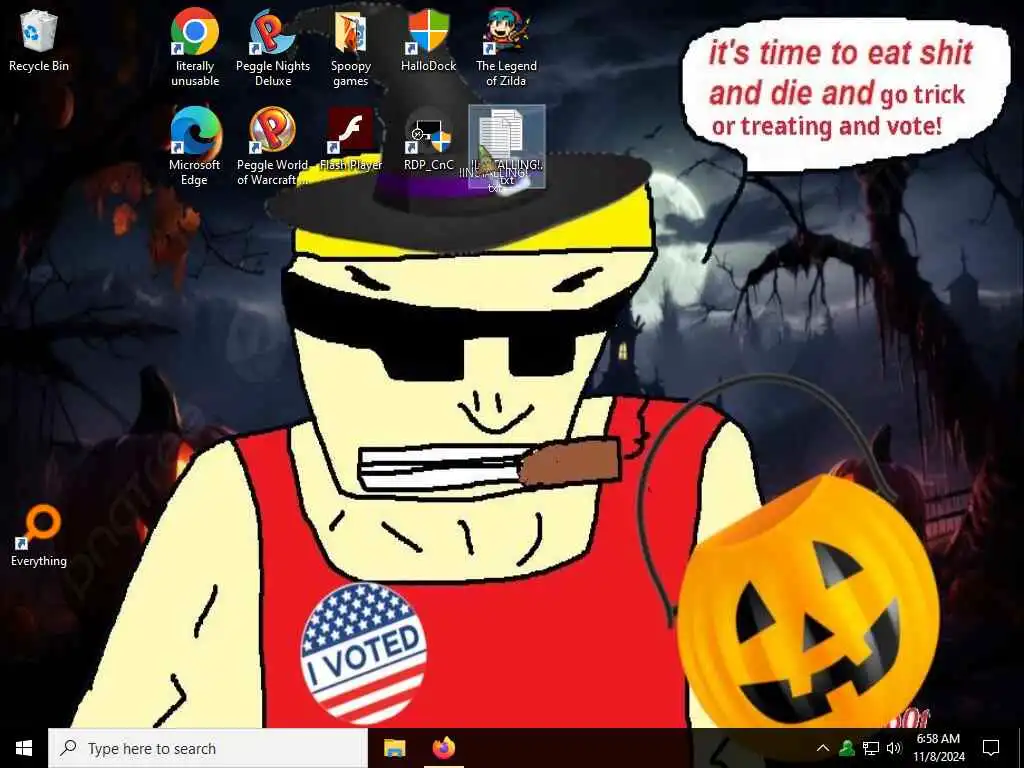Screen dimensions: 1024x768
Task: Select the RDP_CnC desktop shortcut
Action: [428, 139]
